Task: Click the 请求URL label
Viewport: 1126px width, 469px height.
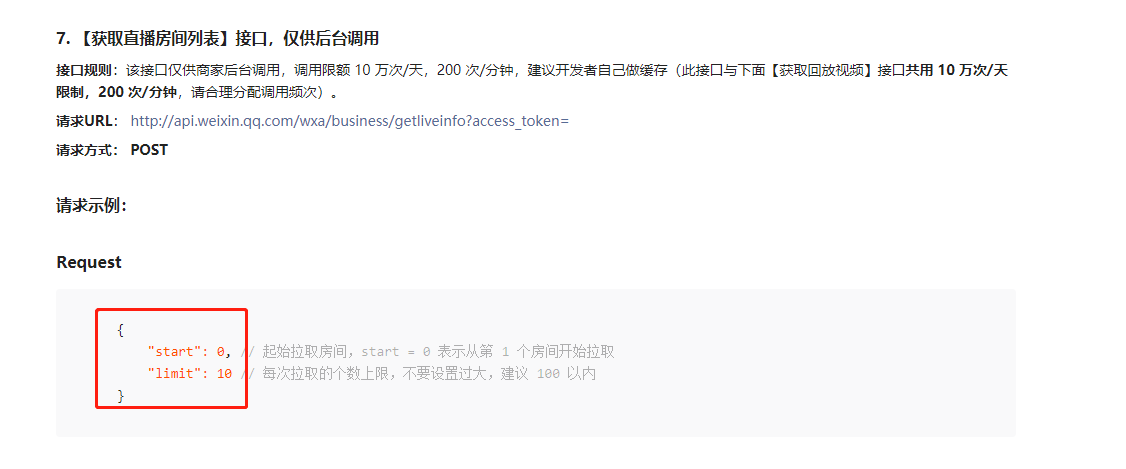Action: 85,121
